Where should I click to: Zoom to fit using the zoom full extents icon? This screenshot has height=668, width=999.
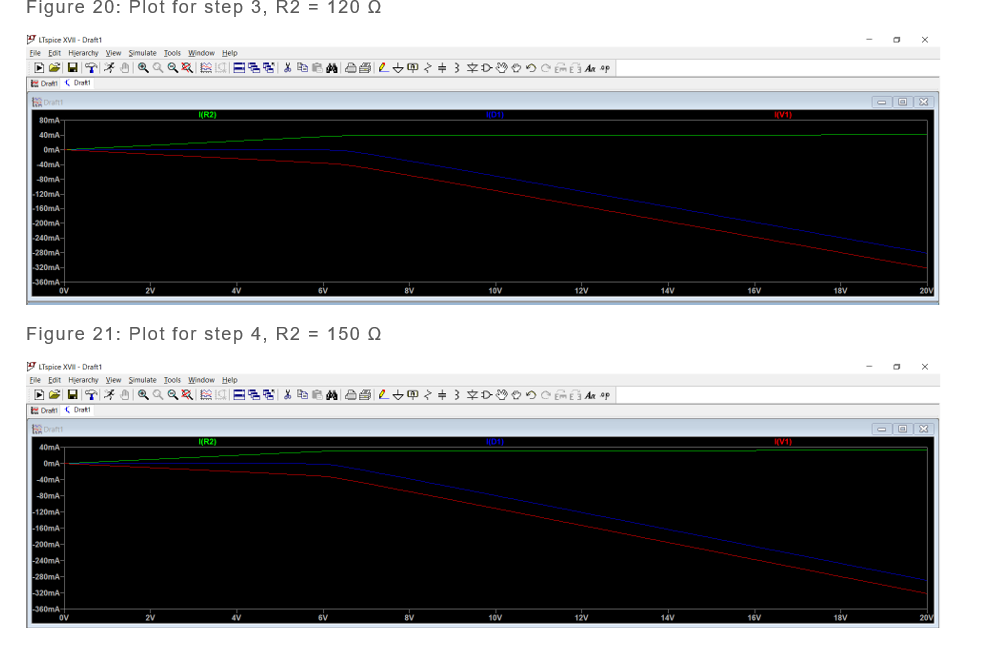pos(185,68)
